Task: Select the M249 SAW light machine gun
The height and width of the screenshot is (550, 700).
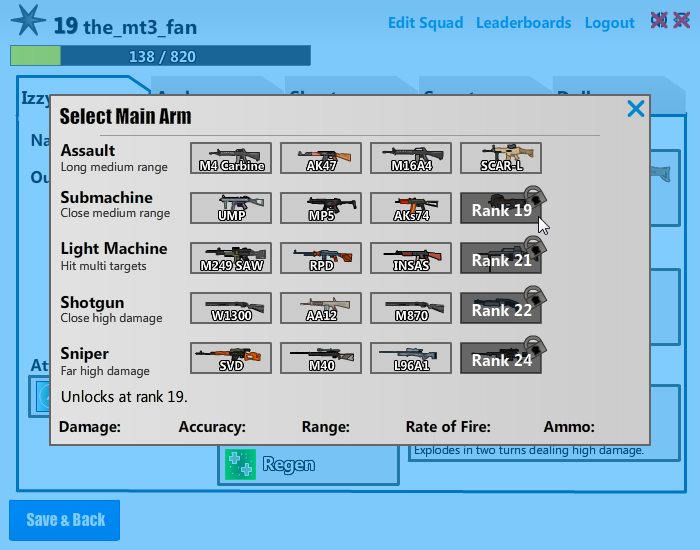Action: (x=231, y=258)
